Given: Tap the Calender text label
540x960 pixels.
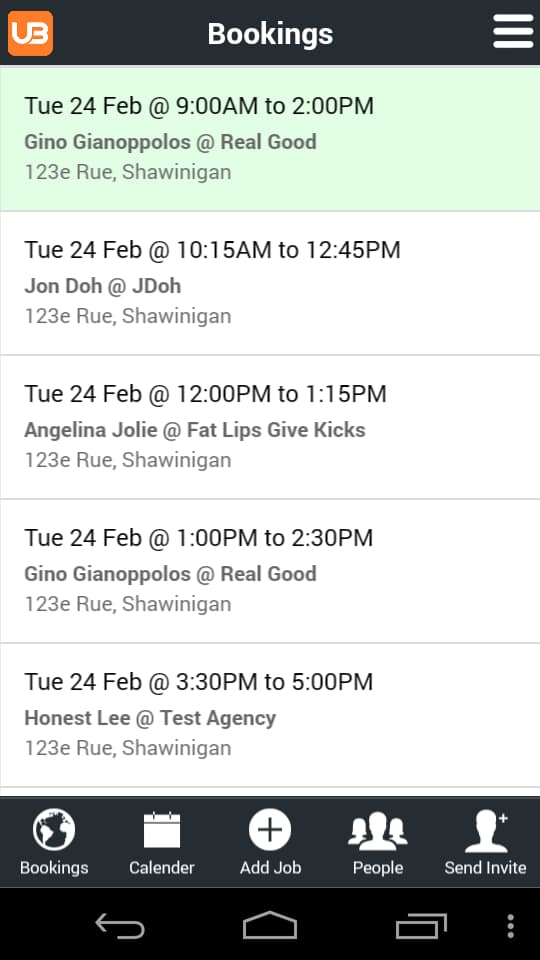Looking at the screenshot, I should [162, 868].
